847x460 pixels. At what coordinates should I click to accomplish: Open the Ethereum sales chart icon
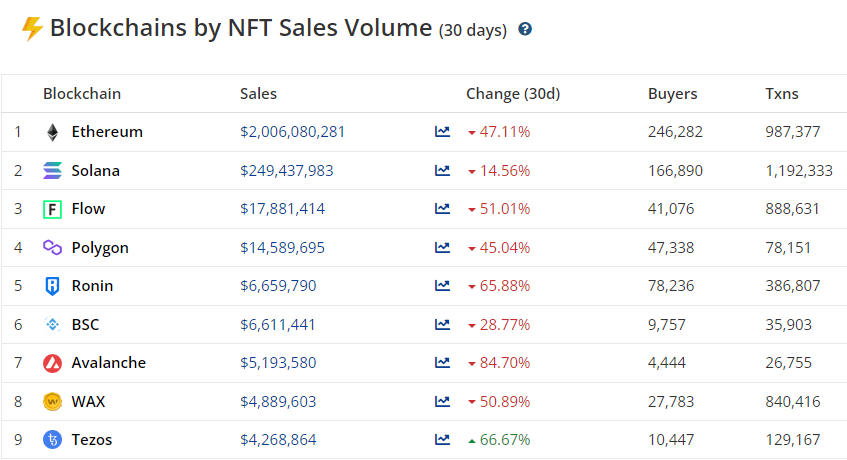coord(442,132)
